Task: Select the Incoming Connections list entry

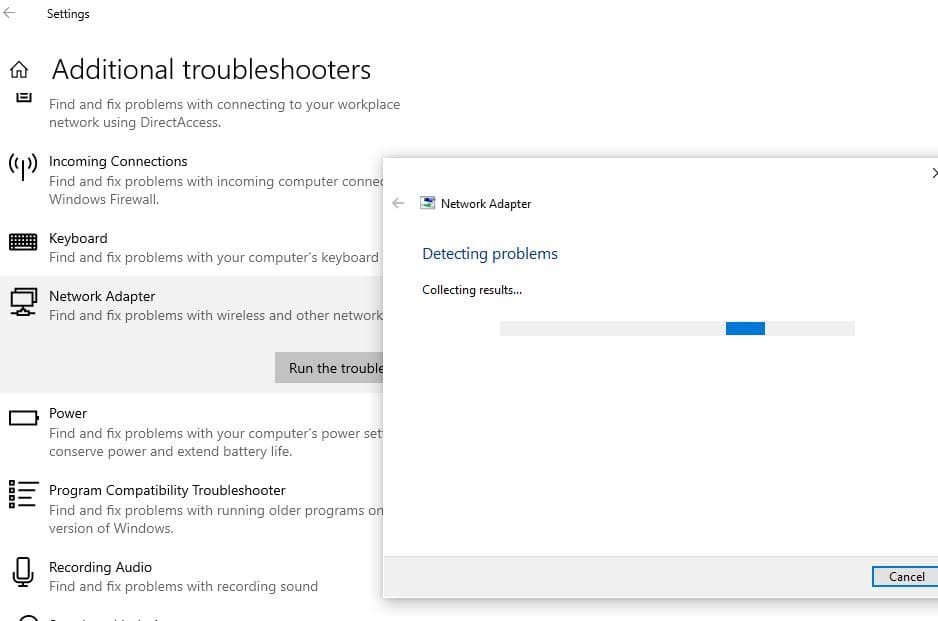Action: click(x=118, y=161)
